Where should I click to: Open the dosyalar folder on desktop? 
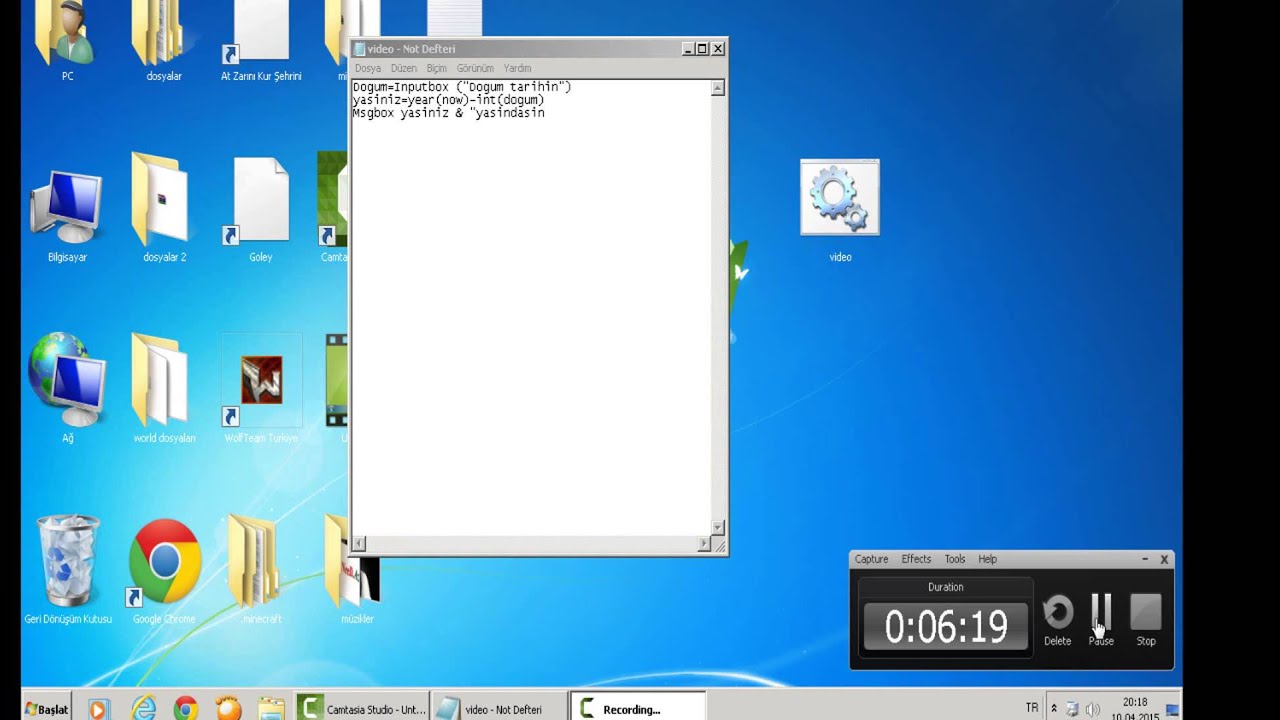click(x=163, y=35)
